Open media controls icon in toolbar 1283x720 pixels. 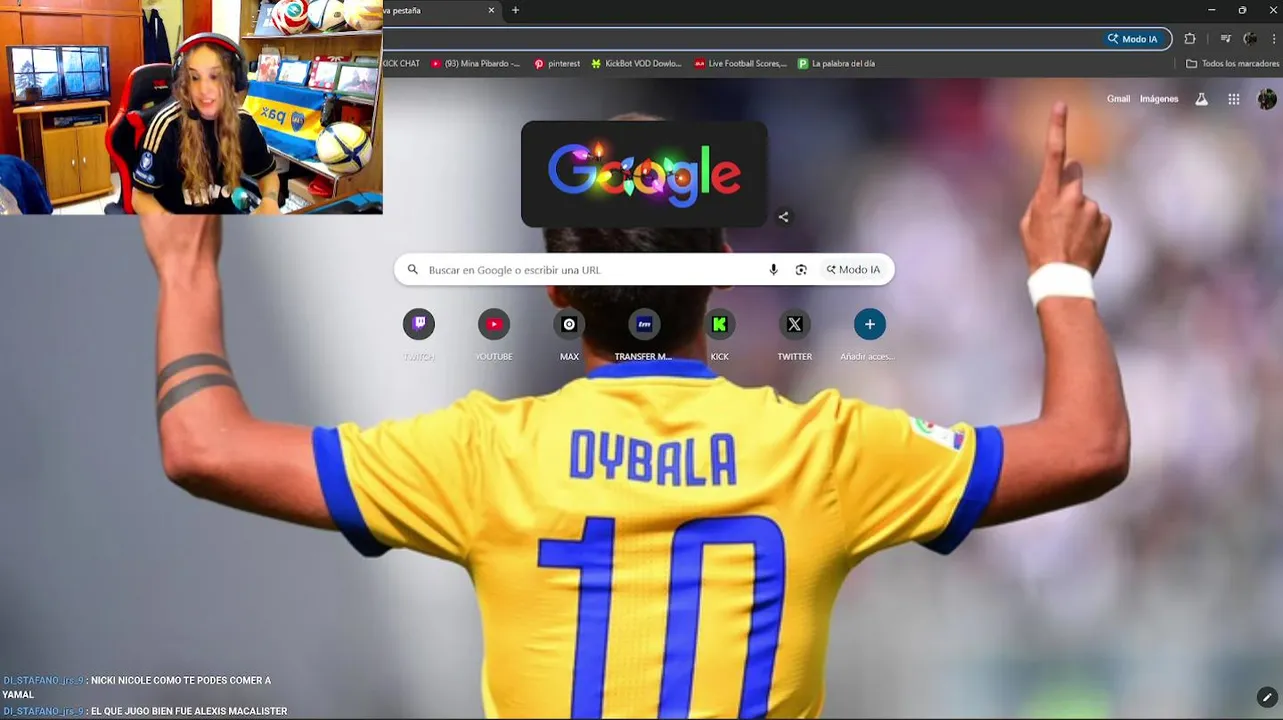[1225, 39]
